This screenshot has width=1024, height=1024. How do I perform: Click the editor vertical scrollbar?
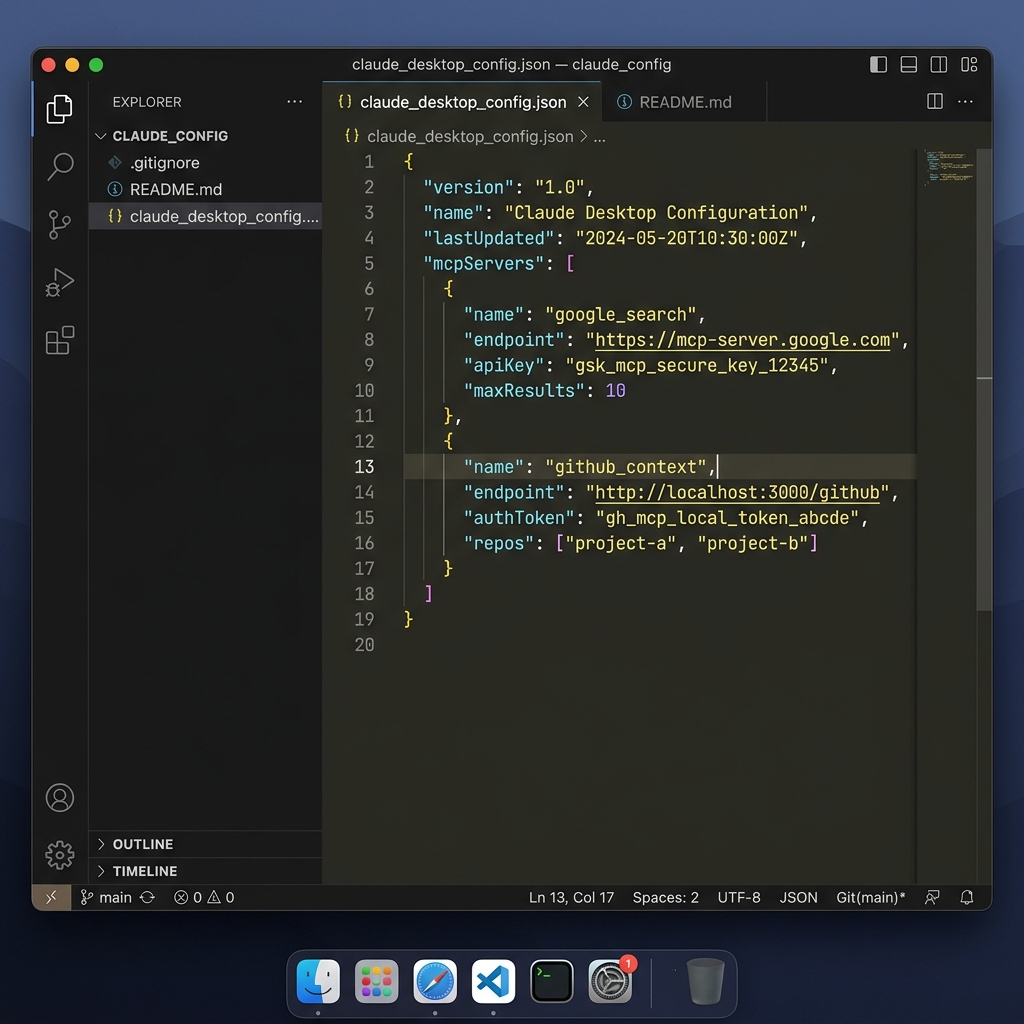click(984, 379)
